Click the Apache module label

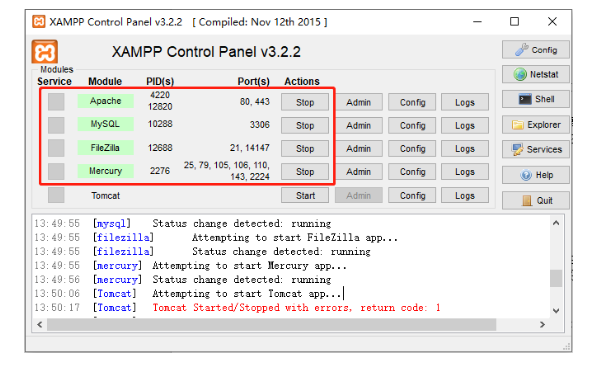tap(105, 101)
